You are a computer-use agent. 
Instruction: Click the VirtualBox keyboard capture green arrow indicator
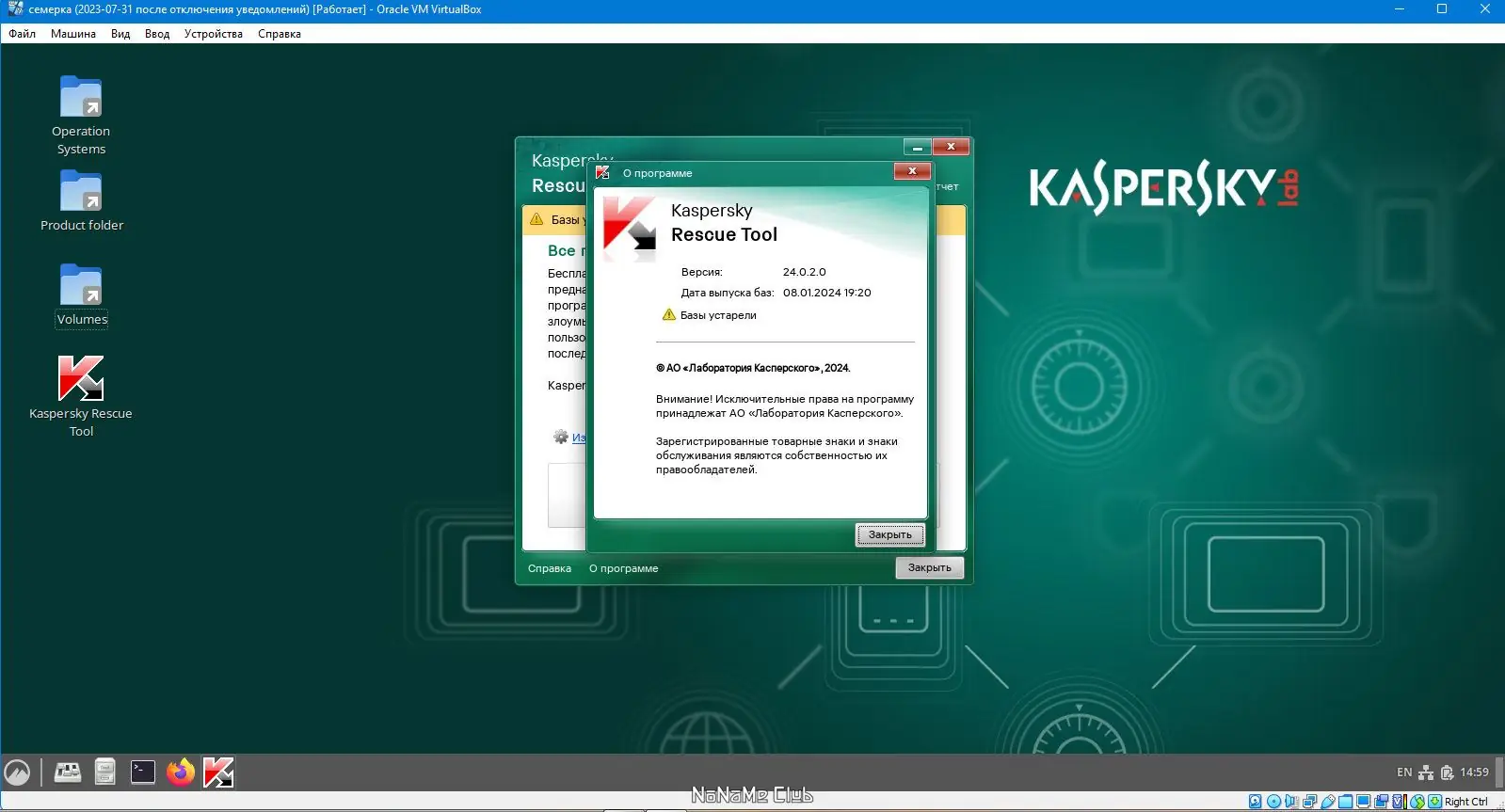tap(1435, 802)
